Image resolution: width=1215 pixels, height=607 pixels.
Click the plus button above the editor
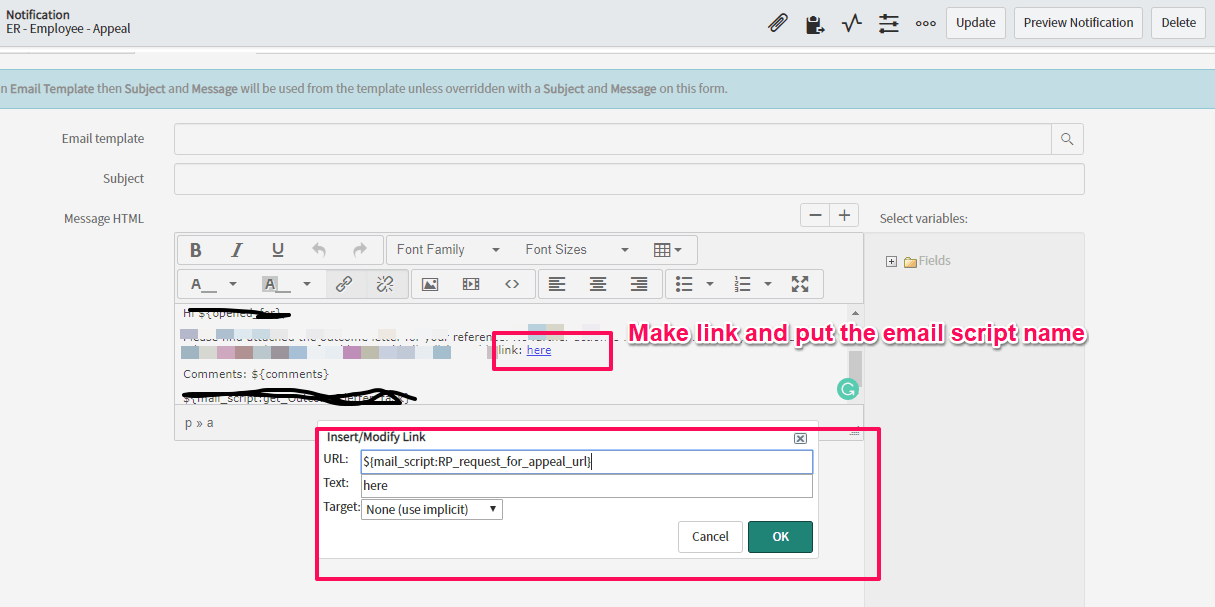(x=844, y=215)
